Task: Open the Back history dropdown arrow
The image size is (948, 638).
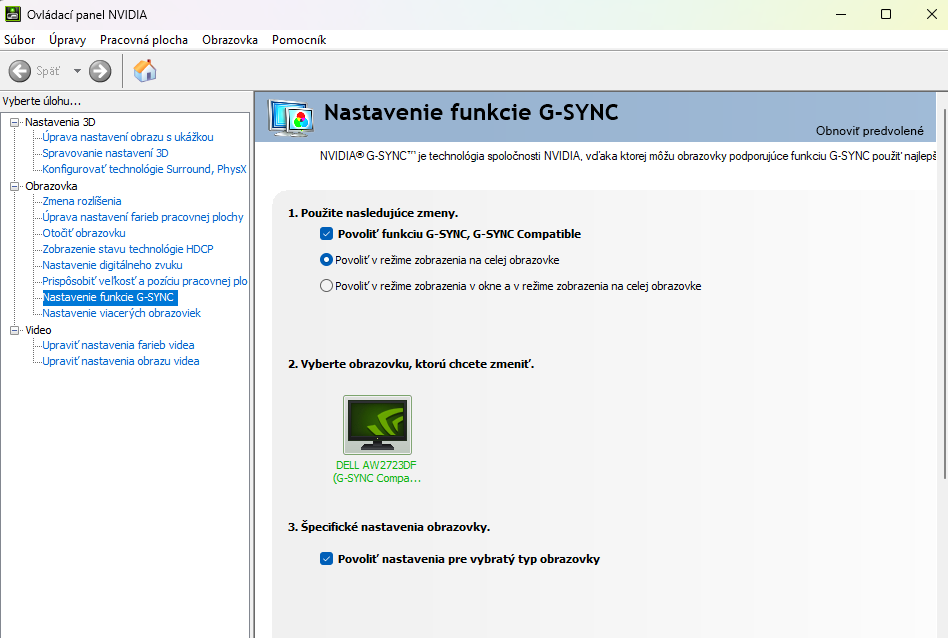Action: [x=77, y=71]
